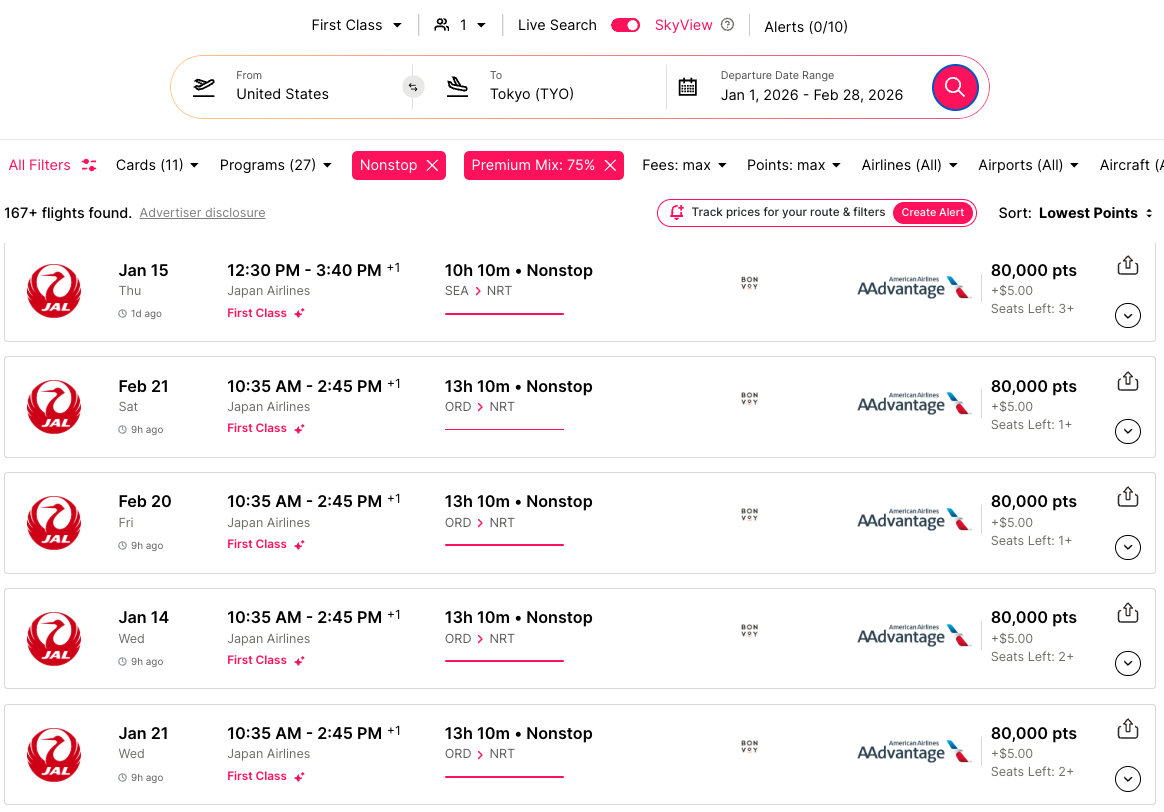Expand Feb 21 flight details chevron
1164x812 pixels.
[x=1128, y=431]
